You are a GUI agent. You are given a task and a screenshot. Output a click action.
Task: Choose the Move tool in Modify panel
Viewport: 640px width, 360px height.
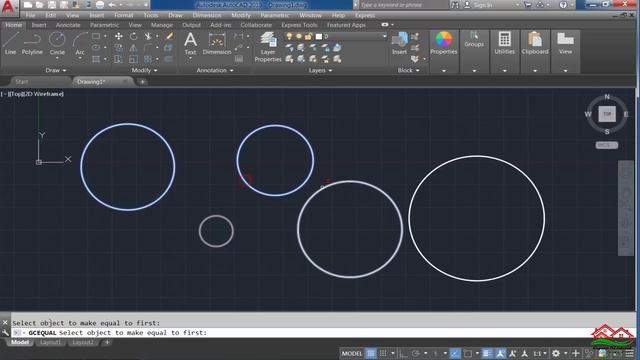pos(119,36)
